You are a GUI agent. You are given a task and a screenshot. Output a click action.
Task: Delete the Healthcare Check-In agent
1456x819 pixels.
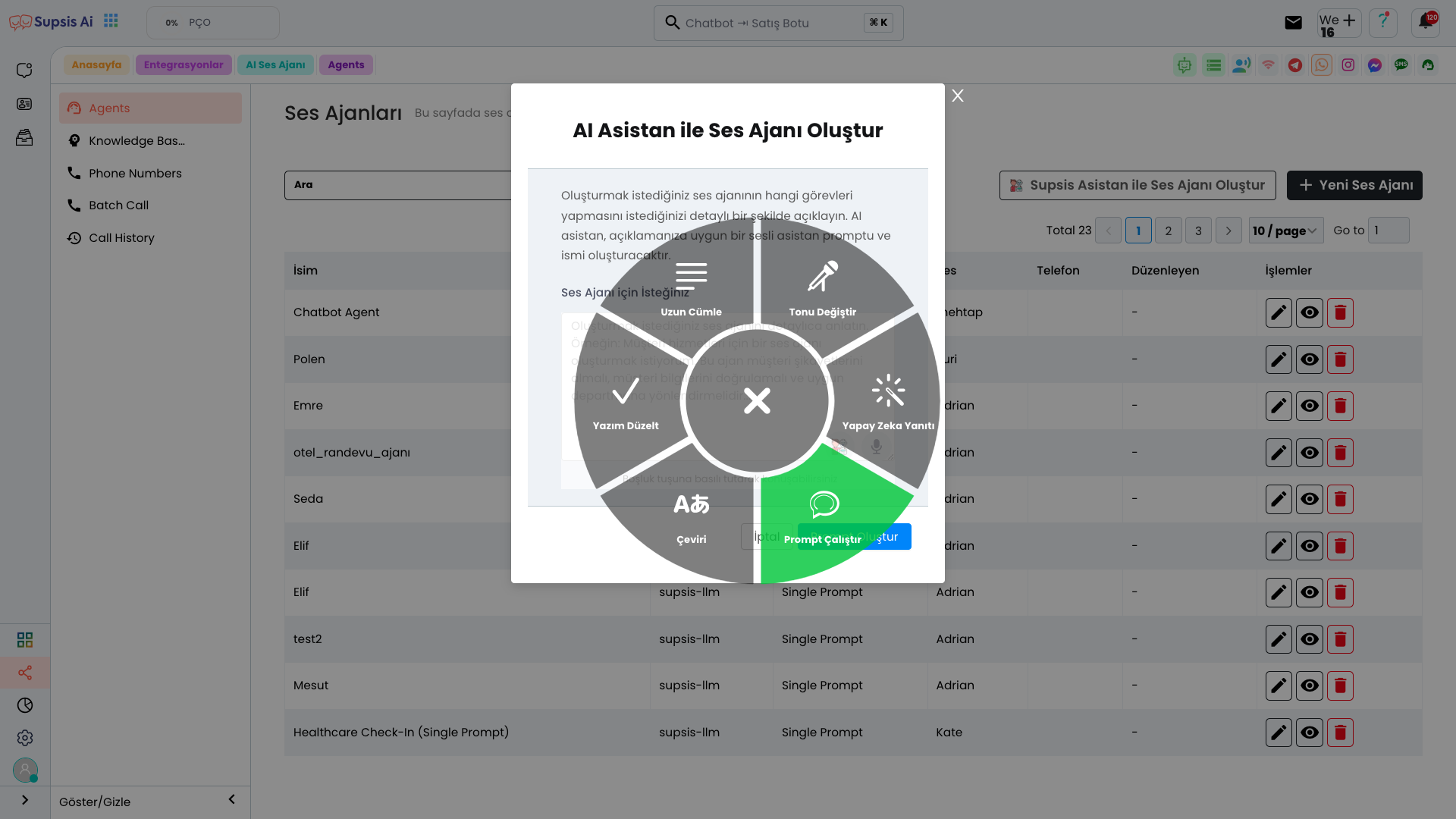pyautogui.click(x=1340, y=733)
